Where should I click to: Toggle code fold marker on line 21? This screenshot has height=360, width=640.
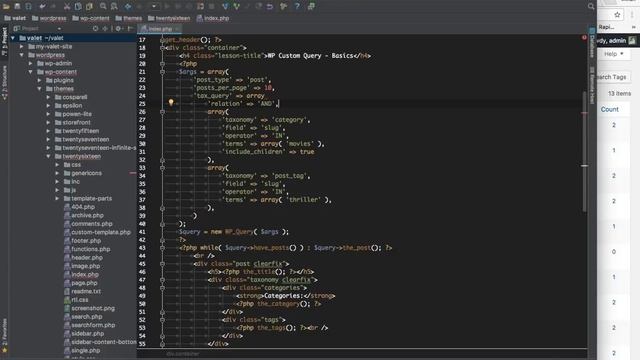pos(162,72)
